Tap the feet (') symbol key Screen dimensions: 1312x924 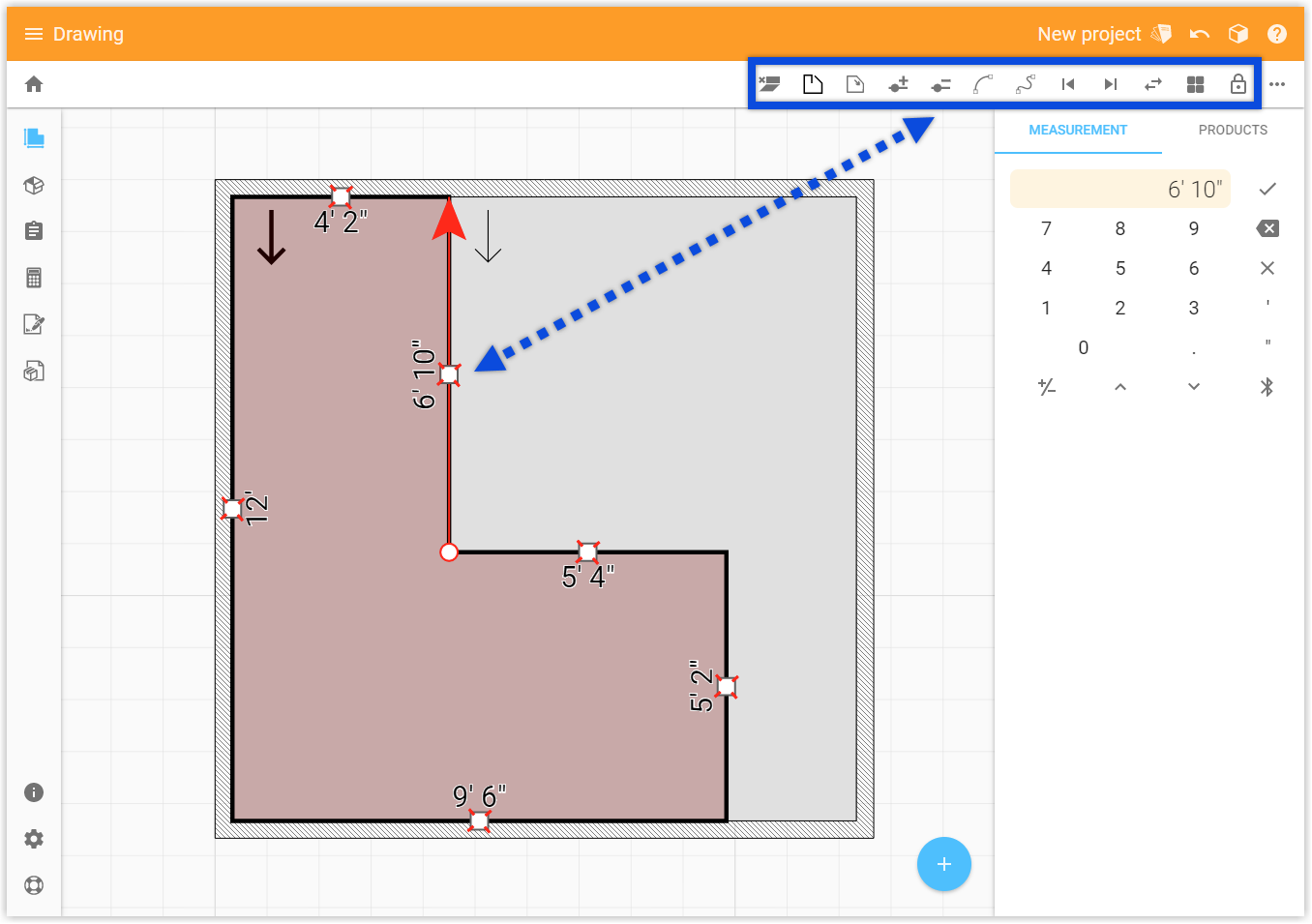[x=1267, y=305]
